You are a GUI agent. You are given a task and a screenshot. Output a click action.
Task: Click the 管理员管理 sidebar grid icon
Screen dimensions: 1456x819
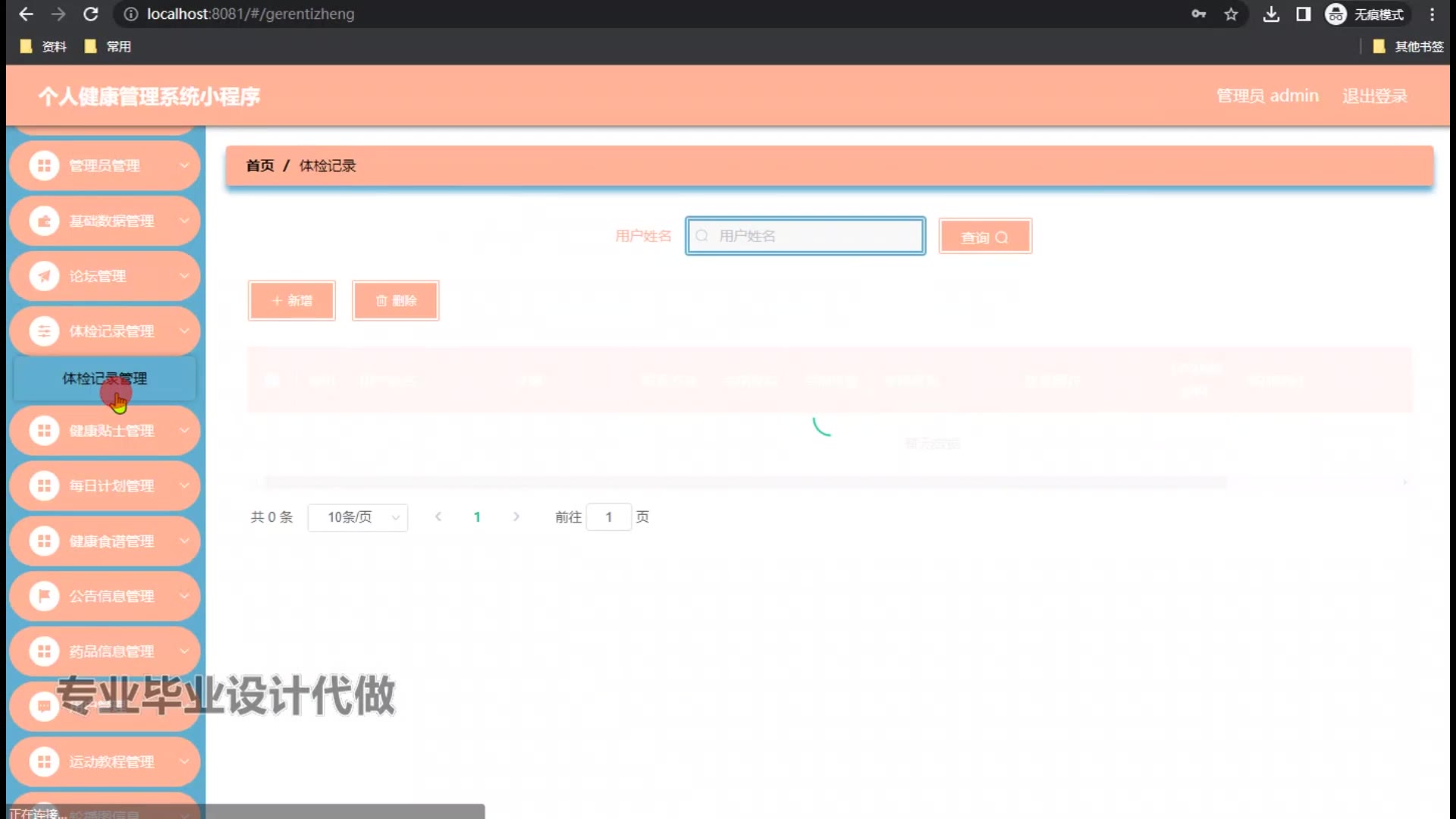[x=44, y=165]
